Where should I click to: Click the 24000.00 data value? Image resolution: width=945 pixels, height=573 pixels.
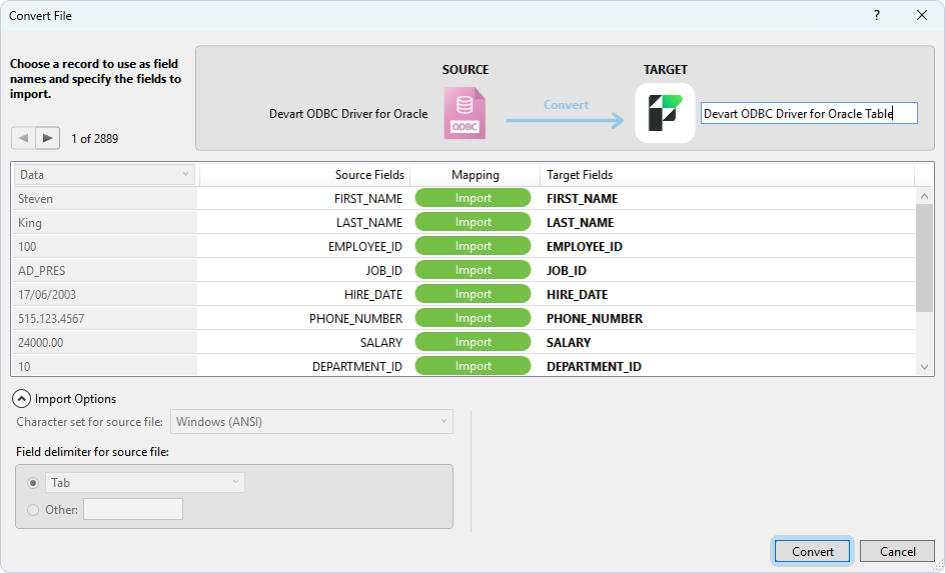pos(40,343)
